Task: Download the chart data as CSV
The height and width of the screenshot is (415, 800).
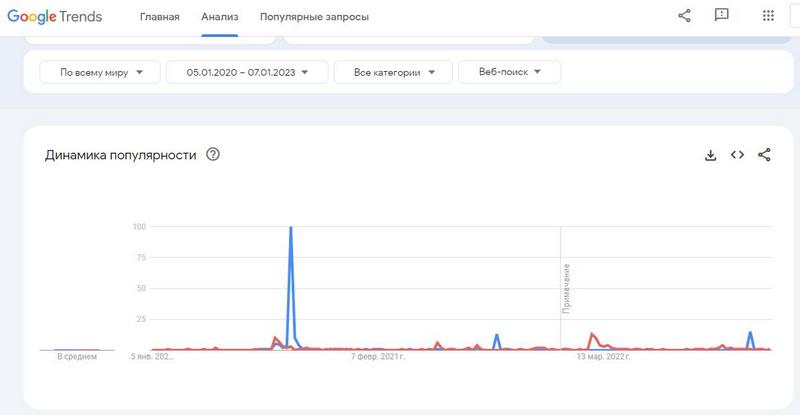Action: pyautogui.click(x=711, y=155)
